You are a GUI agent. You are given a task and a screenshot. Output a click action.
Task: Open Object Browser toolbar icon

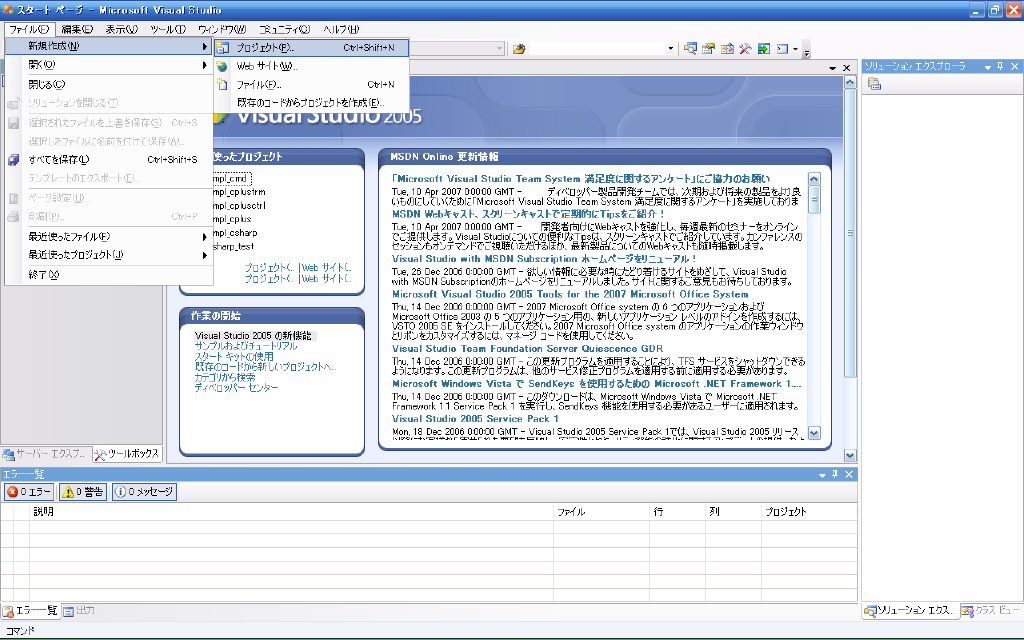pyautogui.click(x=727, y=49)
